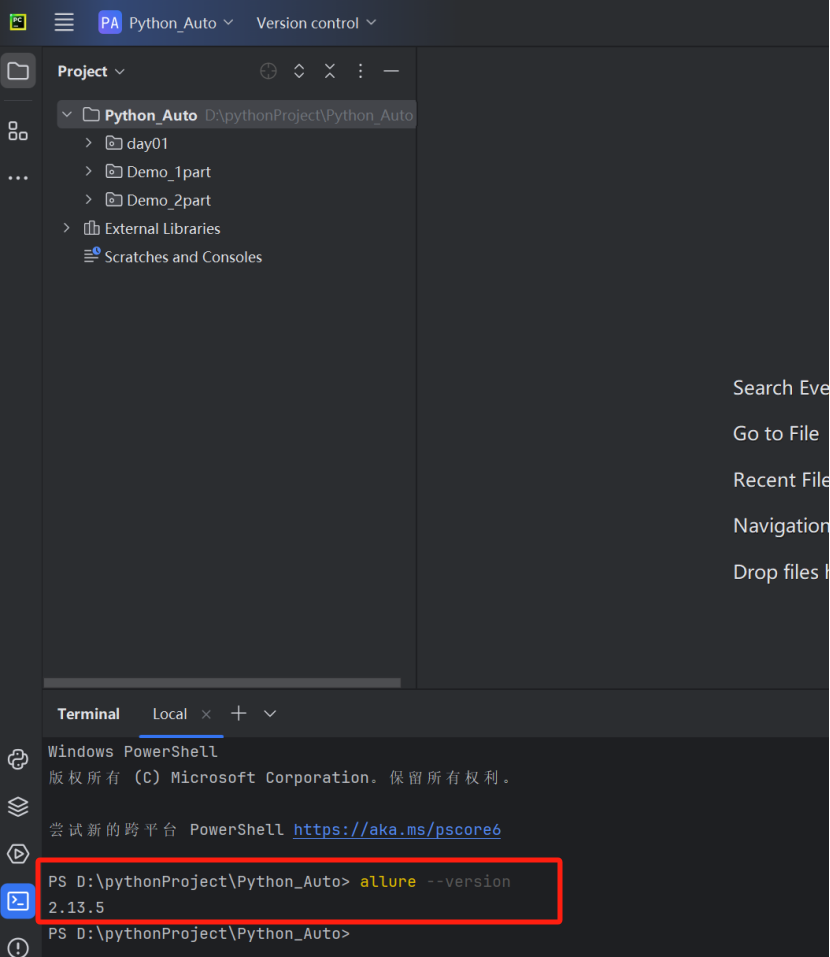Open the aka.ms/pscore6 link
The width and height of the screenshot is (830, 957).
click(397, 830)
